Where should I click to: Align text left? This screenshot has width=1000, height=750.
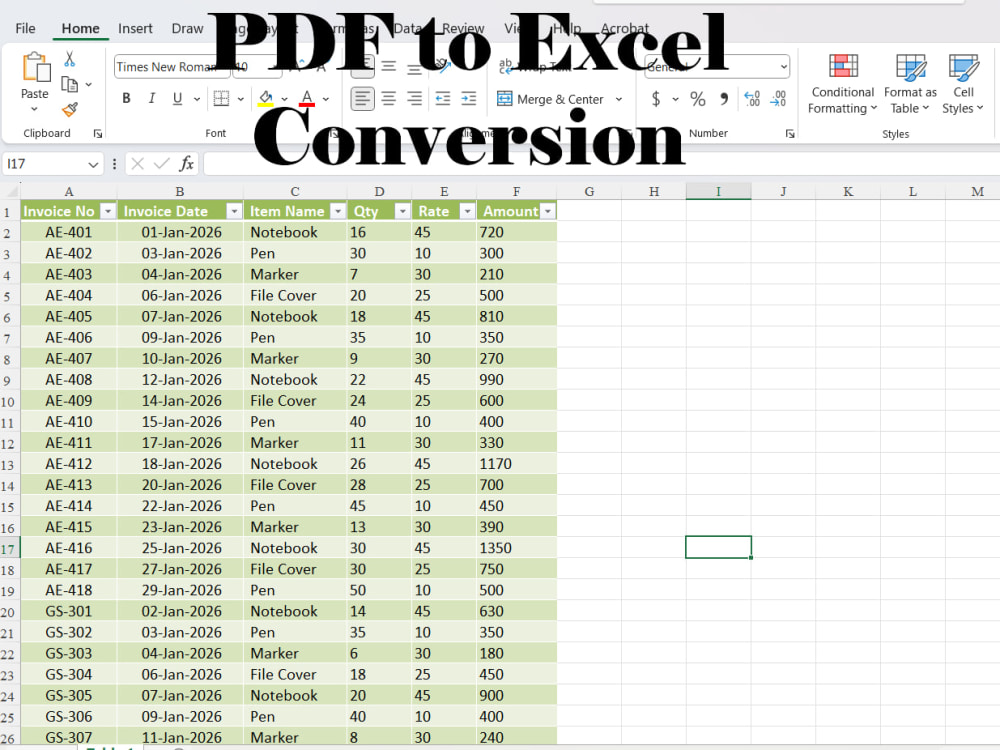click(362, 99)
